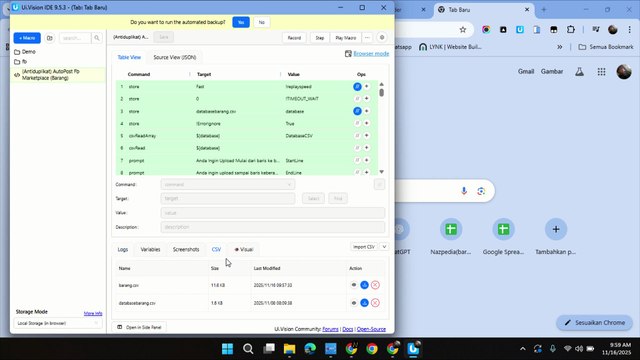Click Open in Side Panel button
Image resolution: width=640 pixels, height=360 pixels.
(139, 327)
